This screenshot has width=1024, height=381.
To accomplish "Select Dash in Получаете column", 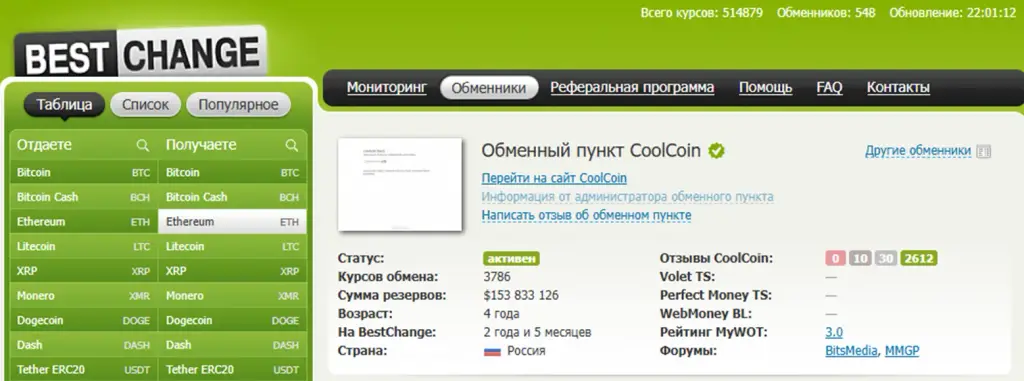I will coord(232,344).
